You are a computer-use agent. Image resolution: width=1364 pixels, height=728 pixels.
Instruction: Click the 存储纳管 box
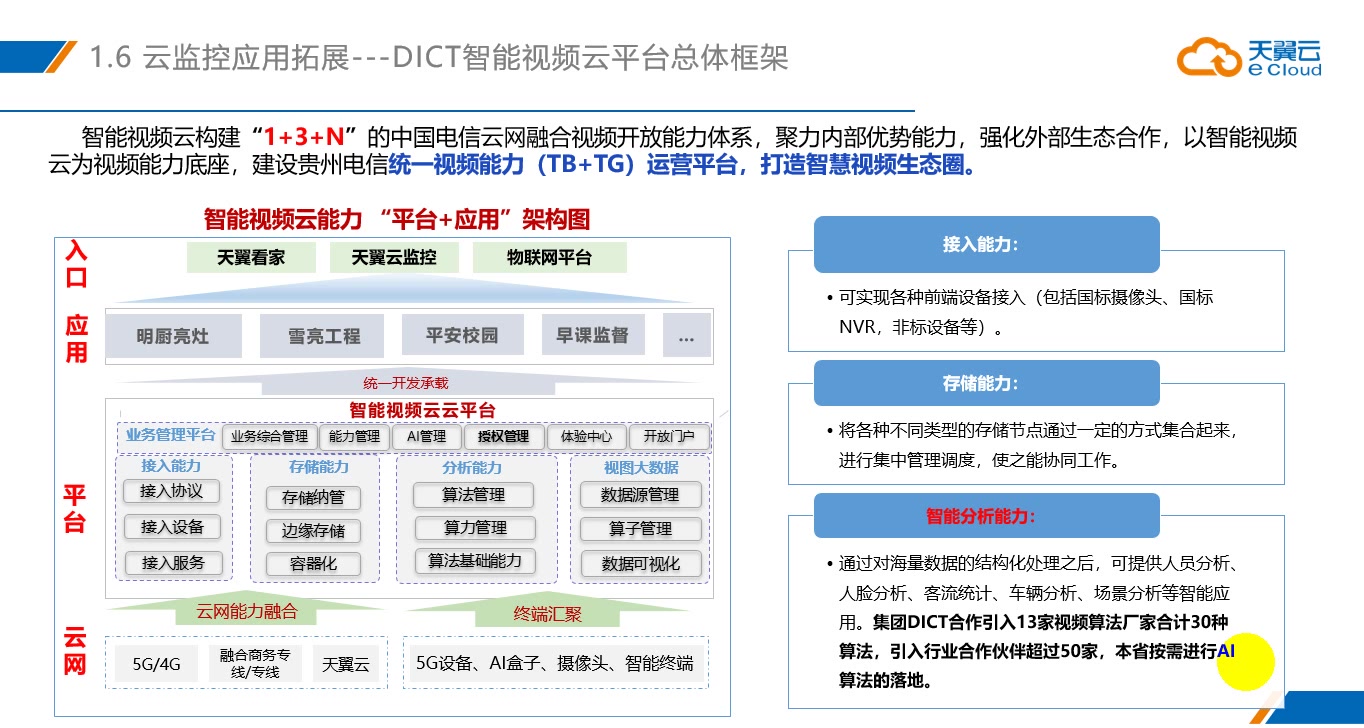[313, 497]
